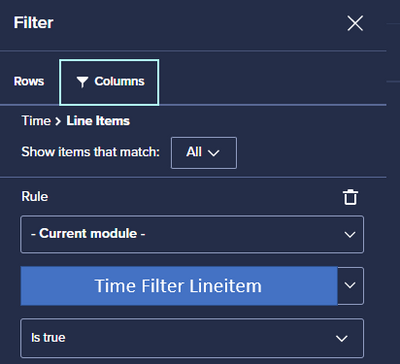Click the arrow icon in Current module box
This screenshot has width=400, height=364.
click(x=350, y=235)
